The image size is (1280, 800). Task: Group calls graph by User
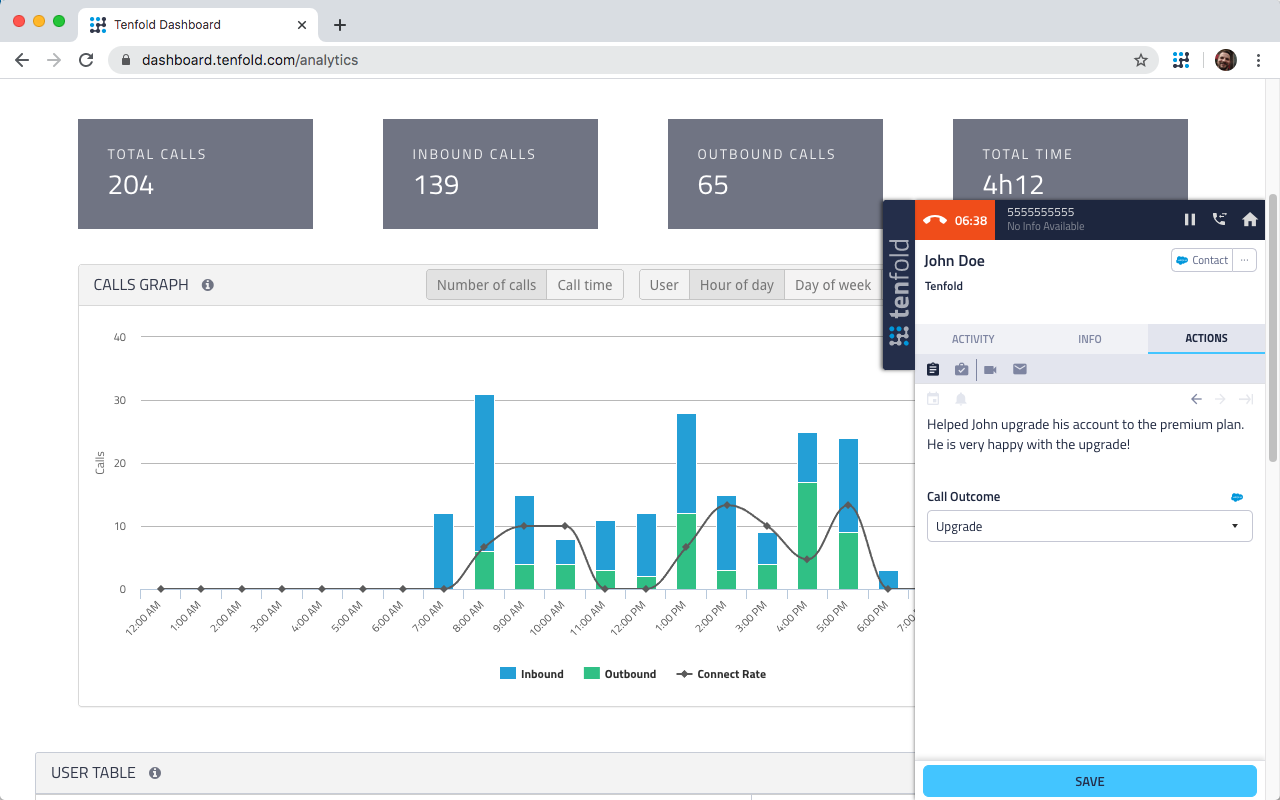pos(664,285)
